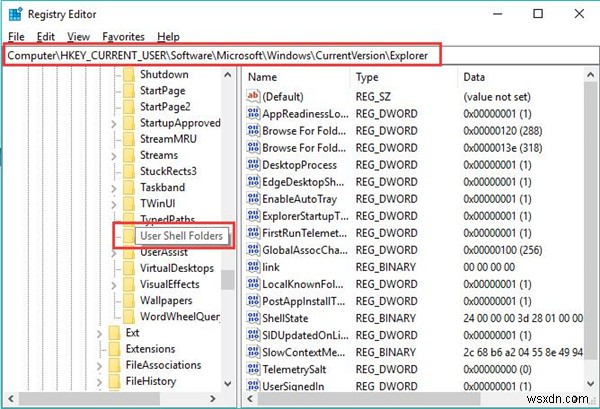This screenshot has width=600, height=409.
Task: Click the VirtualDesktops folder icon
Action: (x=129, y=268)
